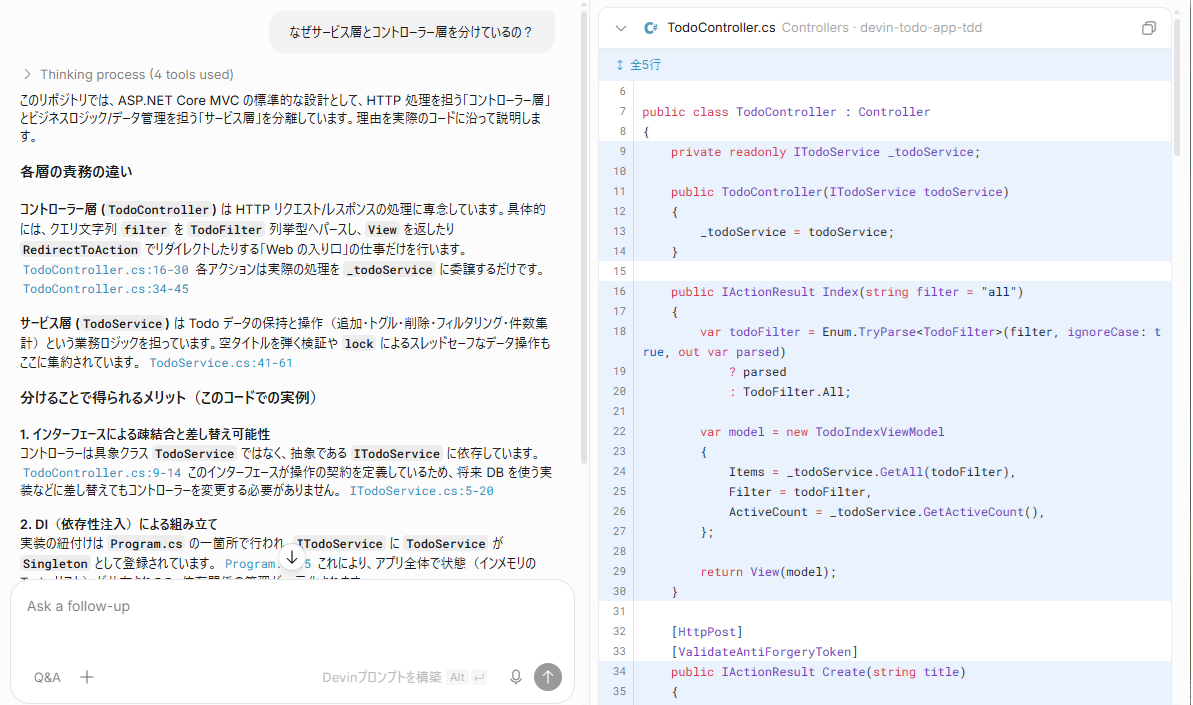This screenshot has width=1193, height=705.
Task: Click the Devinプロンプトを構築 button
Action: (x=403, y=677)
